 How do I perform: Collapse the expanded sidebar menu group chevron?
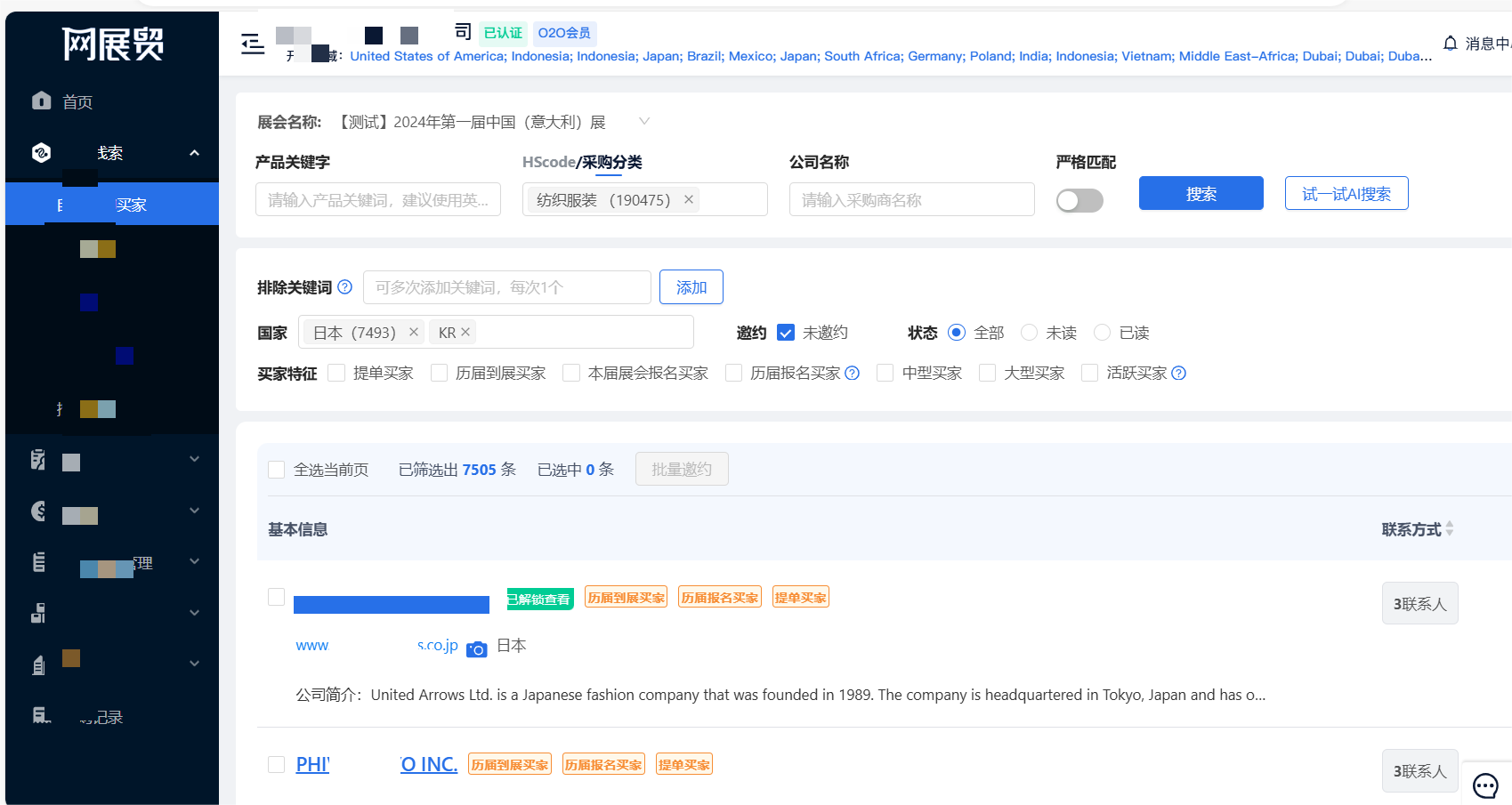pyautogui.click(x=194, y=153)
